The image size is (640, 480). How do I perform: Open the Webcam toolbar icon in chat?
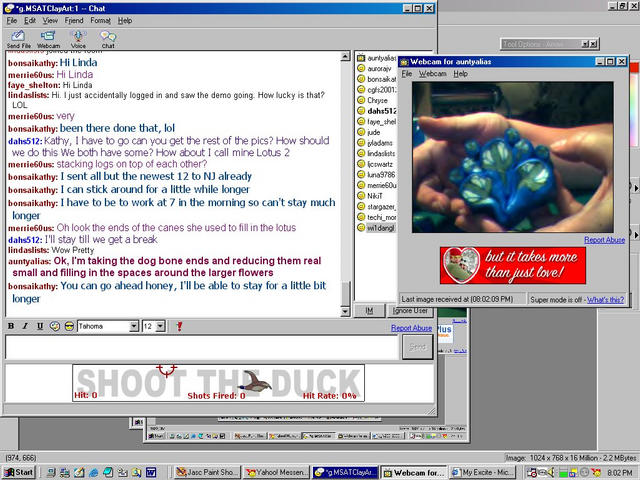(x=48, y=40)
